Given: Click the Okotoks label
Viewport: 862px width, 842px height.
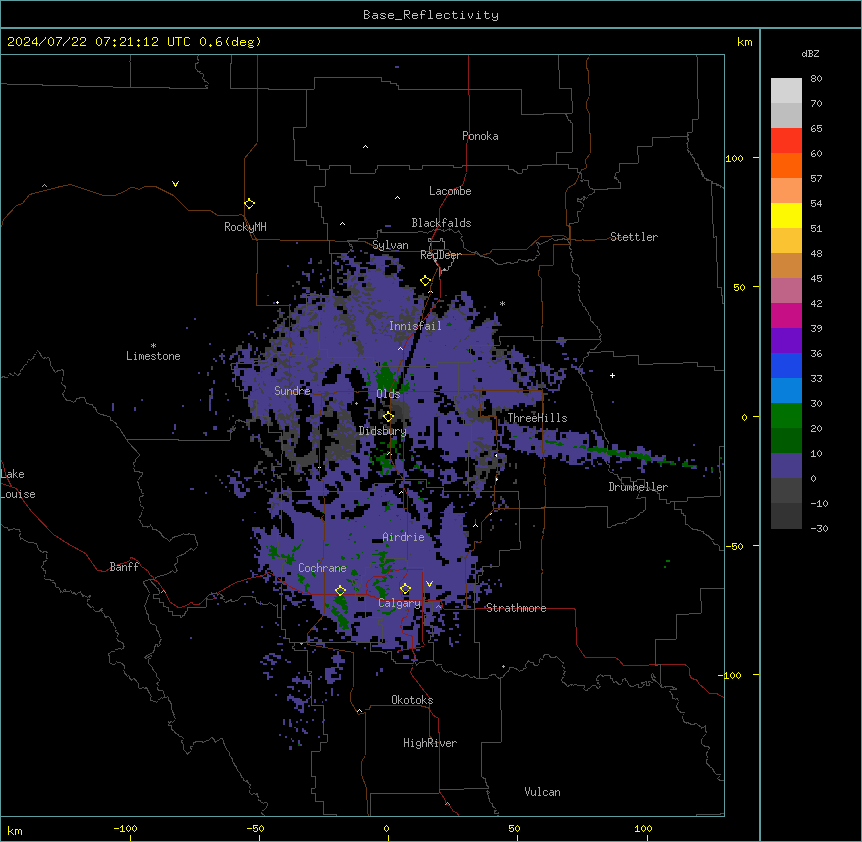Looking at the screenshot, I should 412,700.
